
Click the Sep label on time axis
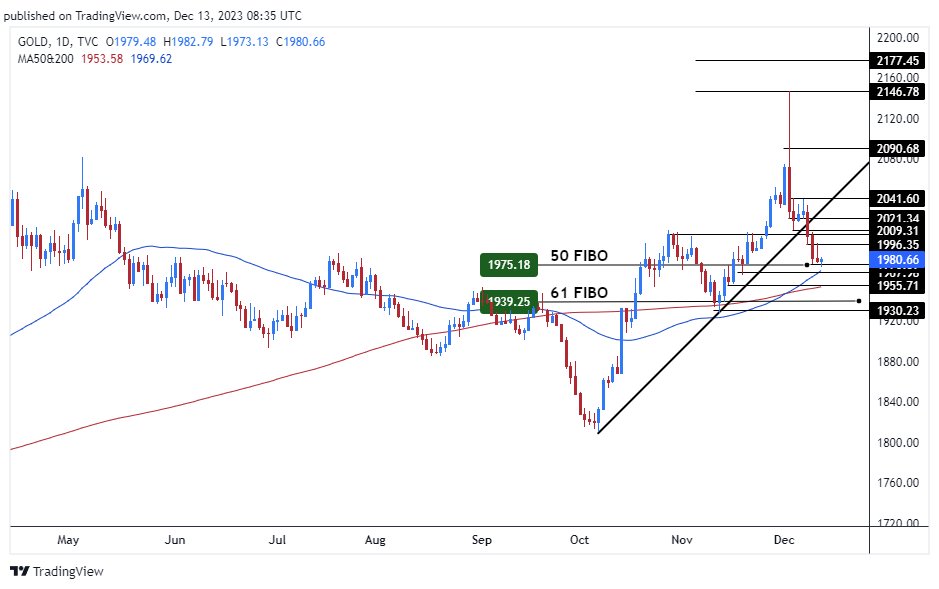point(481,540)
